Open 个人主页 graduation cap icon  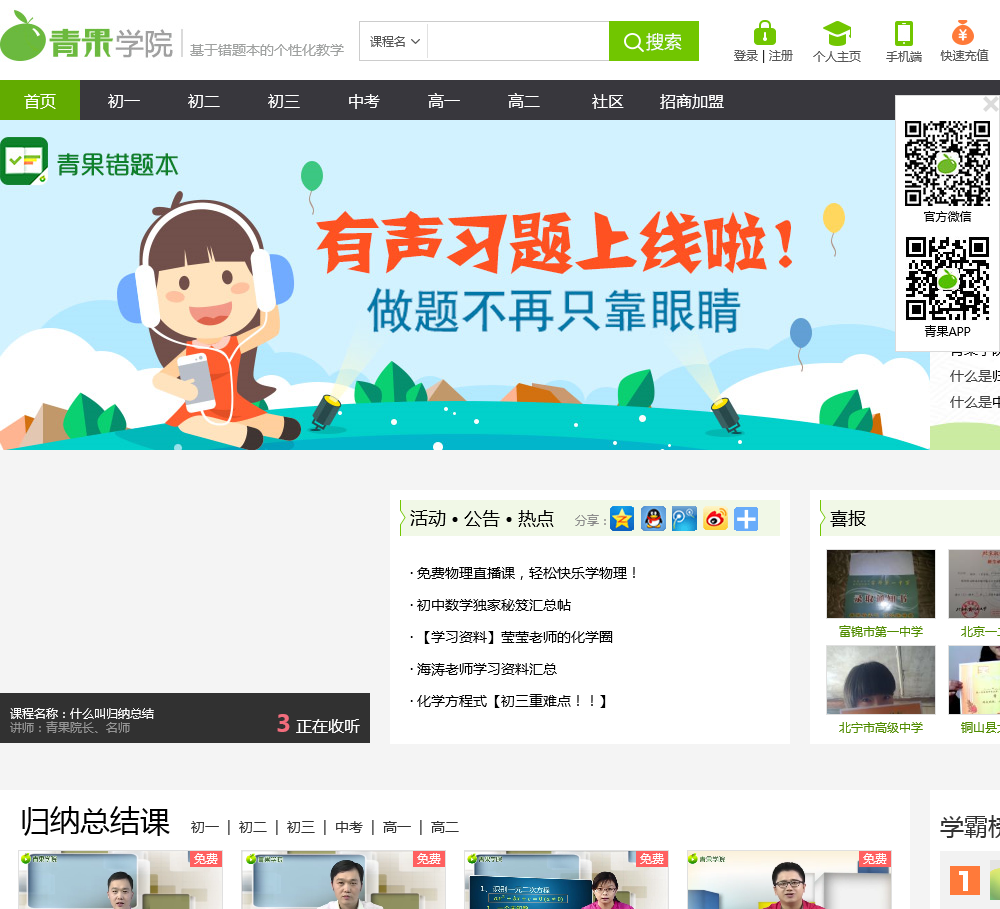click(837, 33)
